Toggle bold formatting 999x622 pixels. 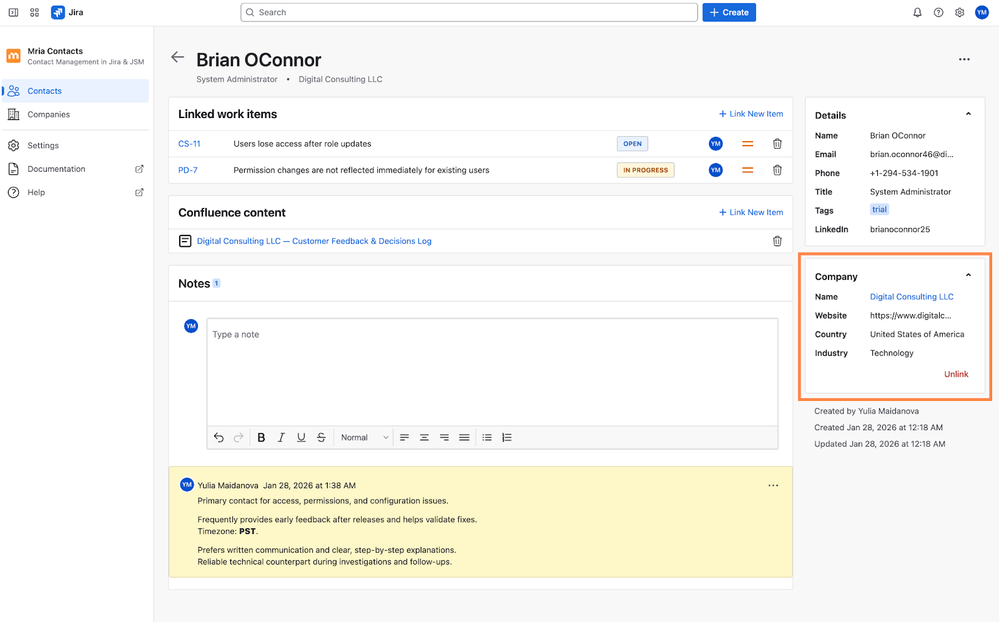point(261,437)
